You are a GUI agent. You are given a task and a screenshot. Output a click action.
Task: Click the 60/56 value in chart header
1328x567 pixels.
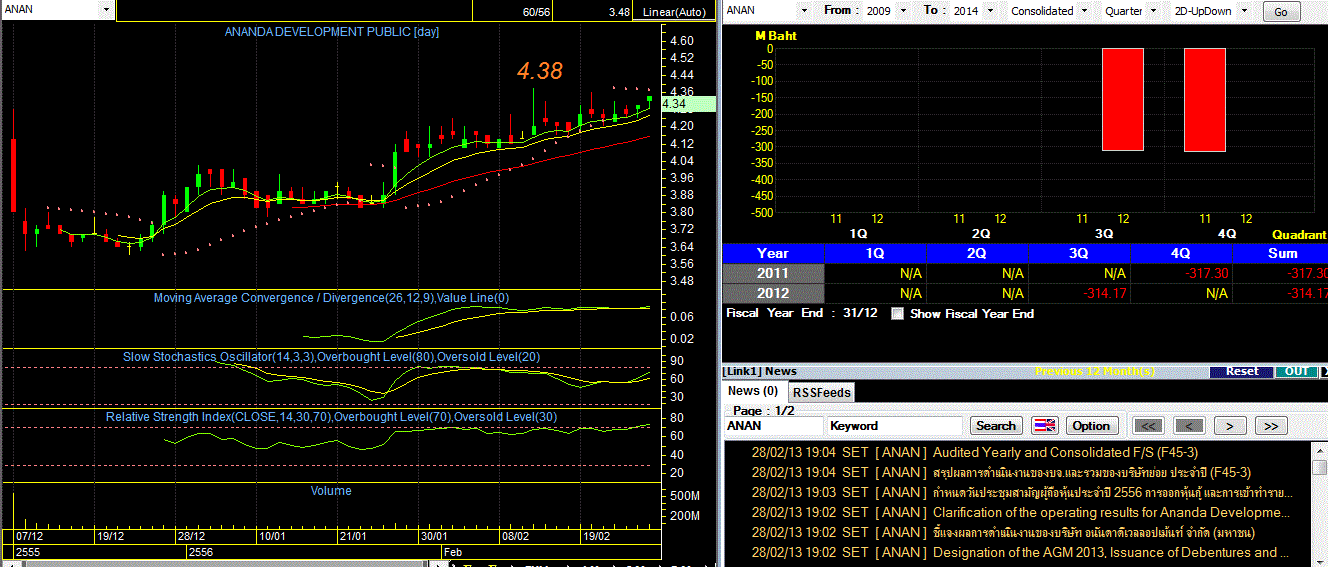point(536,12)
